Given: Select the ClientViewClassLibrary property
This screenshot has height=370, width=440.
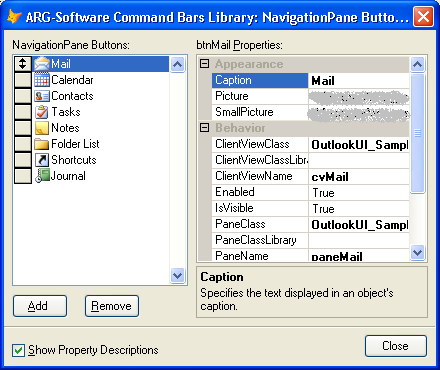Looking at the screenshot, I should point(260,160).
